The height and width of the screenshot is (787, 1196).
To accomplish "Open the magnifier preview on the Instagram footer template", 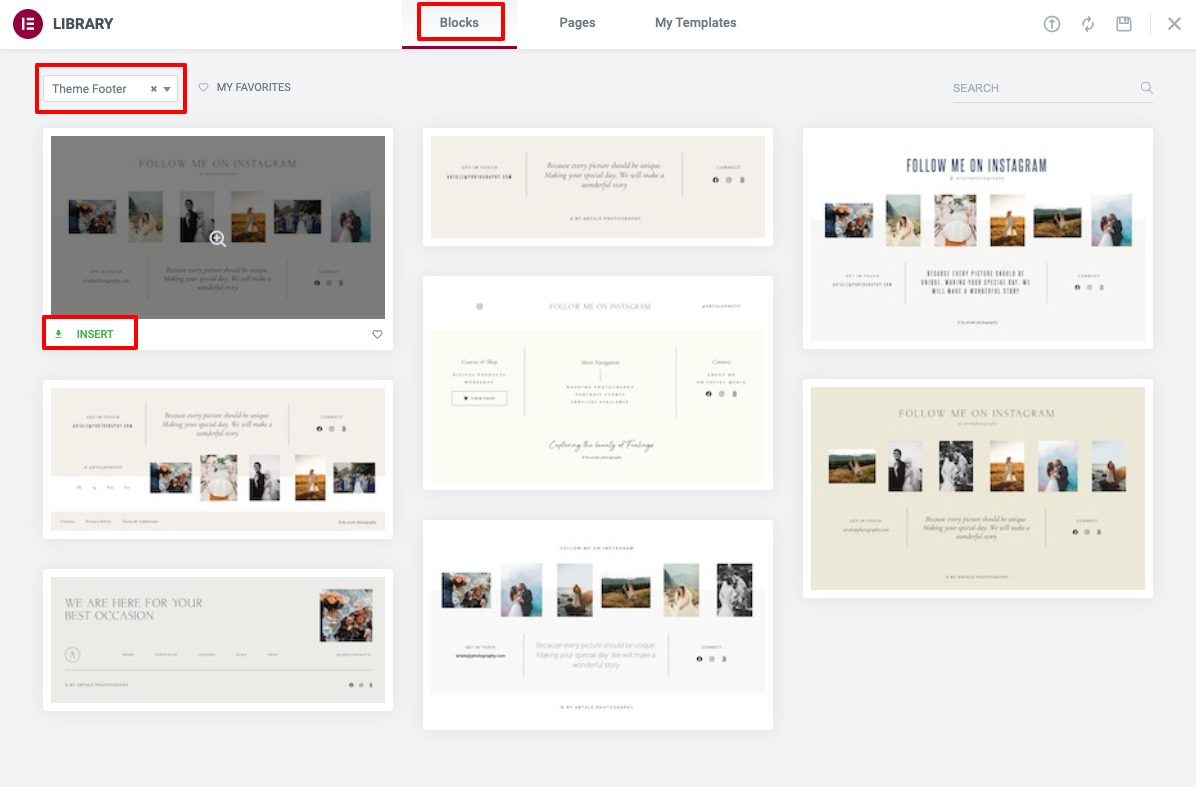I will click(217, 239).
